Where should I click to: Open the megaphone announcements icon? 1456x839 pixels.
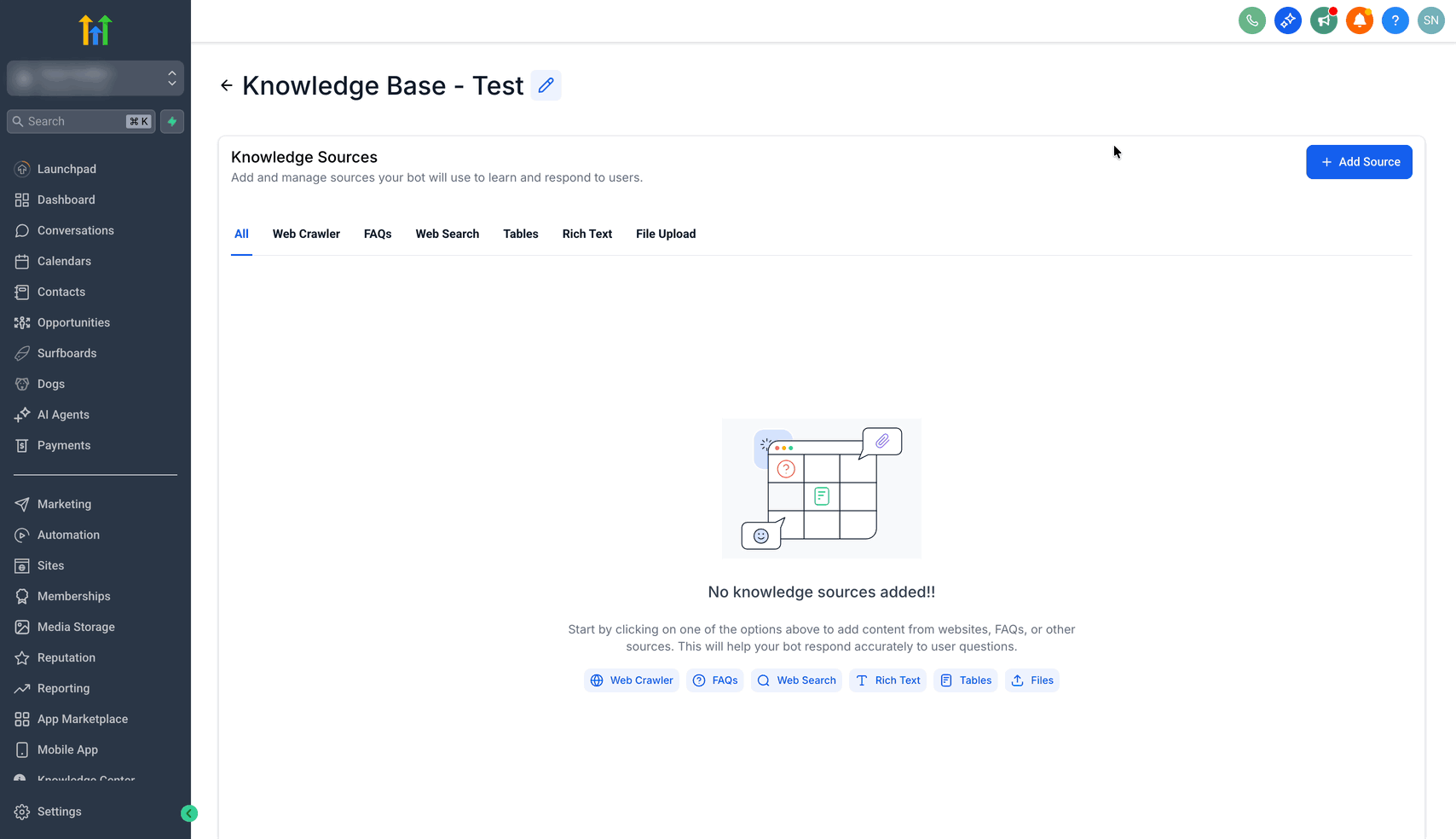click(x=1323, y=20)
